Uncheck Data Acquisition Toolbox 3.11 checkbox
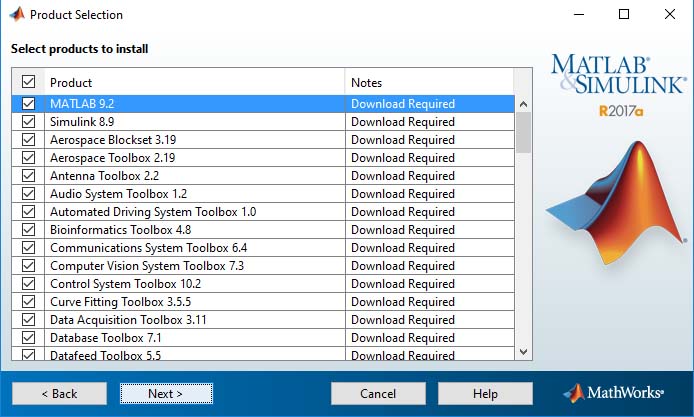 tap(28, 320)
